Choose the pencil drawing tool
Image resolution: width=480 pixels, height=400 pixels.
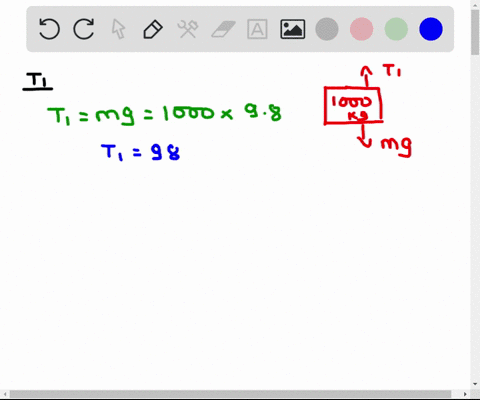point(153,29)
